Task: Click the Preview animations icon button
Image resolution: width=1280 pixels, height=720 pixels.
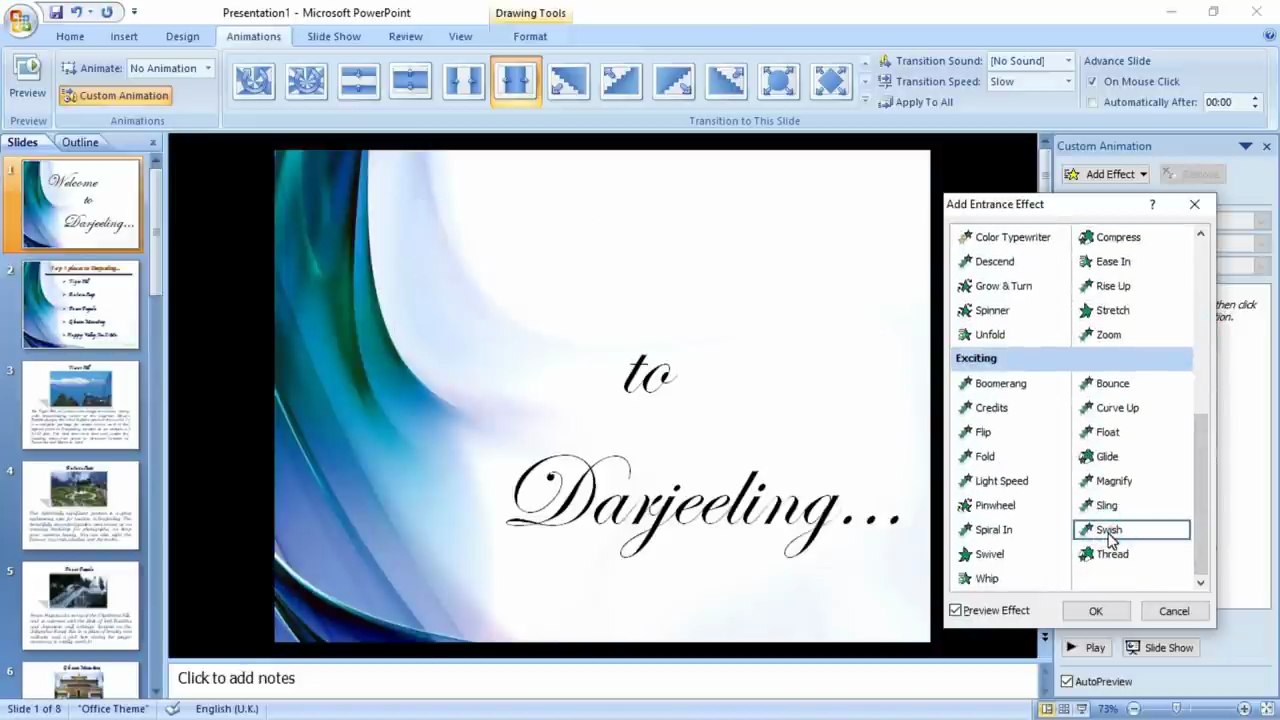Action: 27,78
